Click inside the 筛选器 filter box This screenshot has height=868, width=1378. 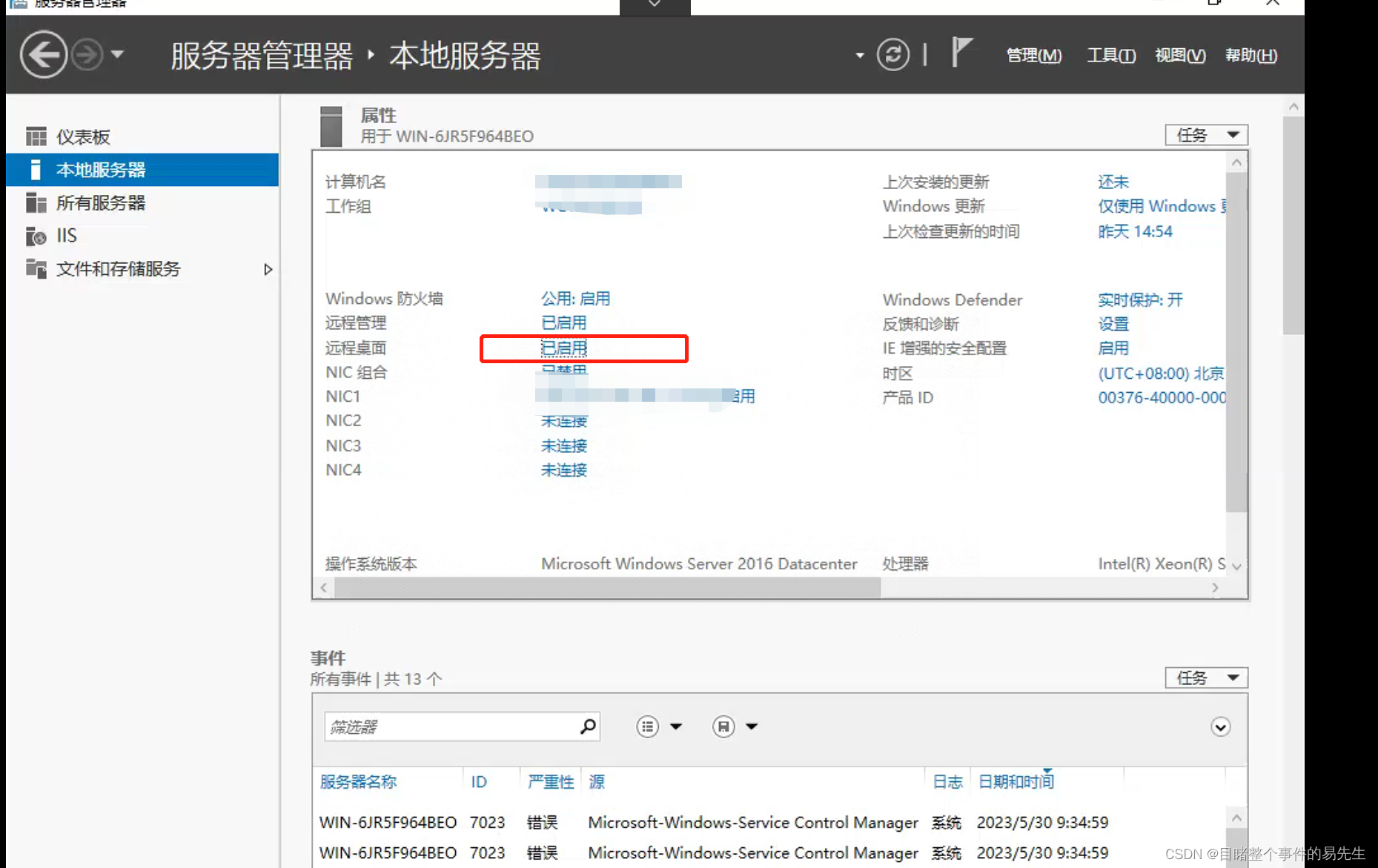pos(451,726)
